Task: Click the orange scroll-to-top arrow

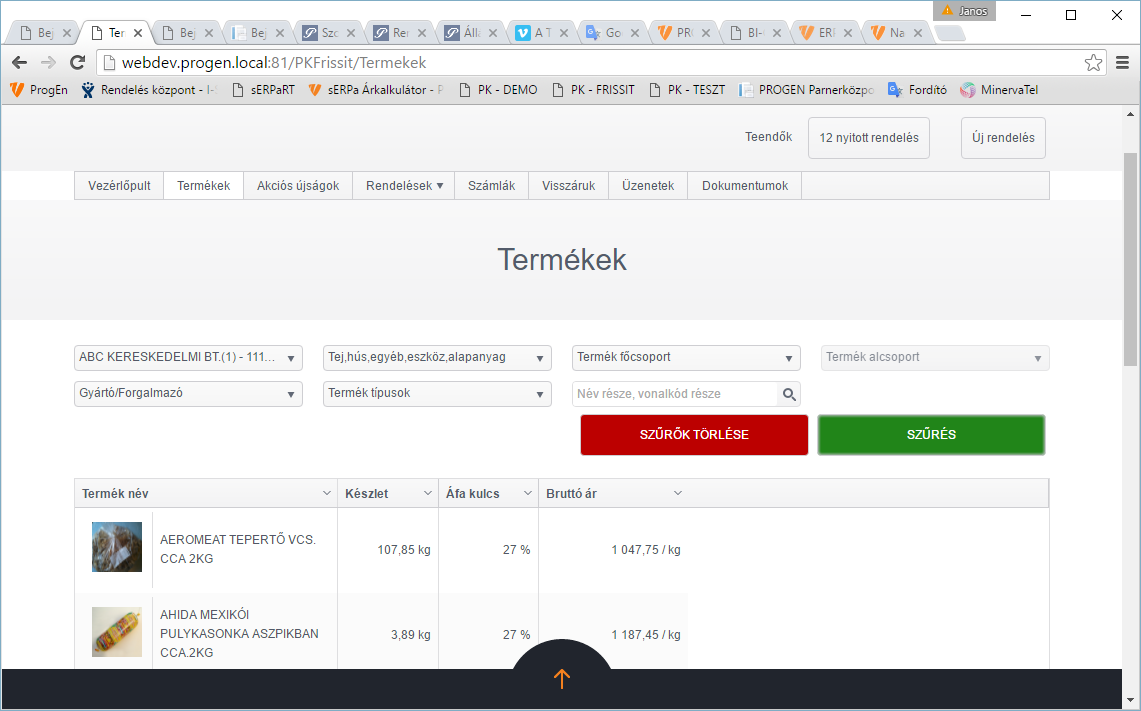Action: coord(562,678)
